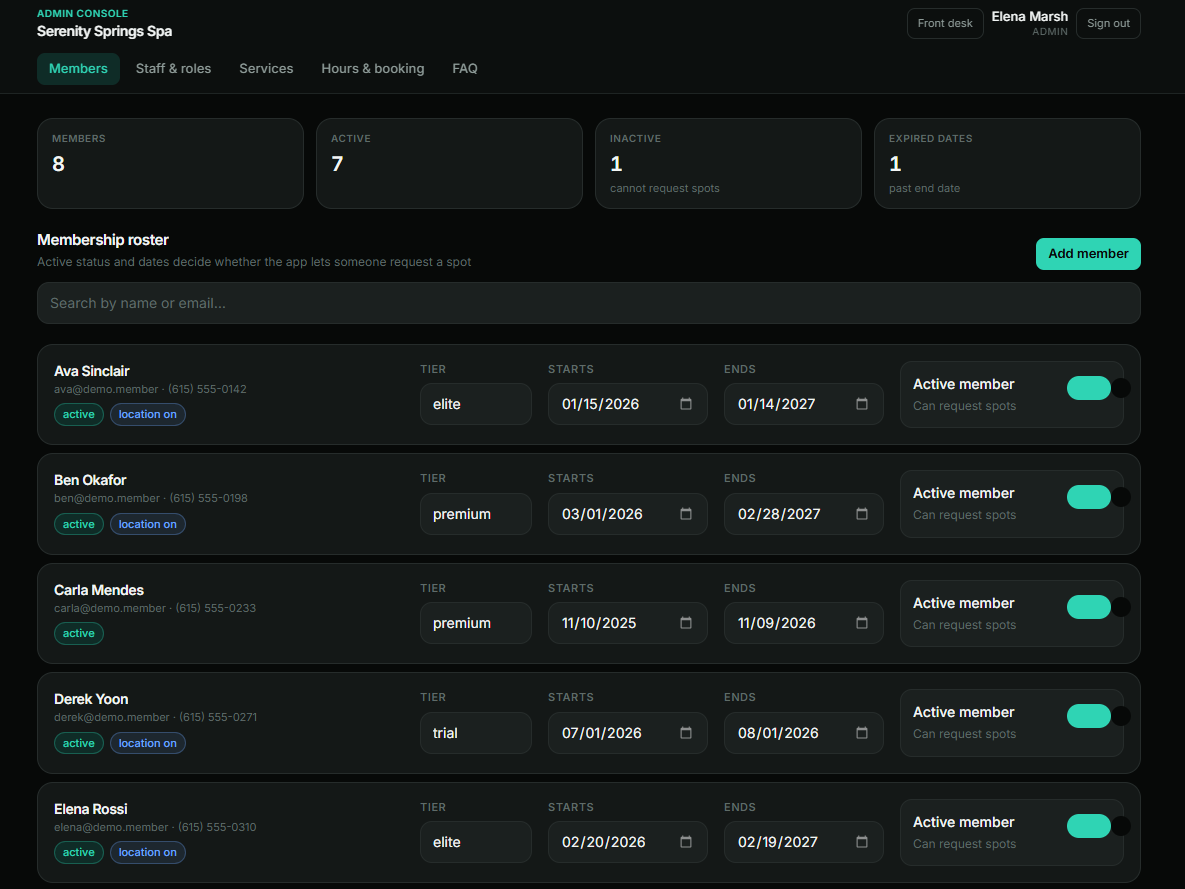Open calendar picker for Ben Okafor's end date
The height and width of the screenshot is (889, 1185).
[862, 514]
